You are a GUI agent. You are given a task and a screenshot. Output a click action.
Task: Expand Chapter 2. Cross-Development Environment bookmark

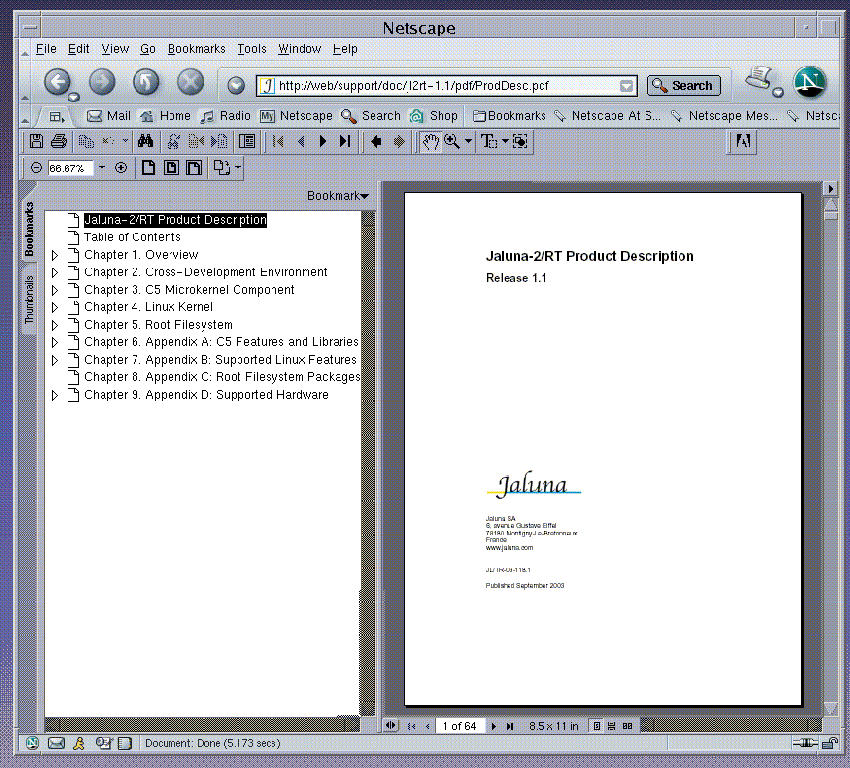pos(54,272)
